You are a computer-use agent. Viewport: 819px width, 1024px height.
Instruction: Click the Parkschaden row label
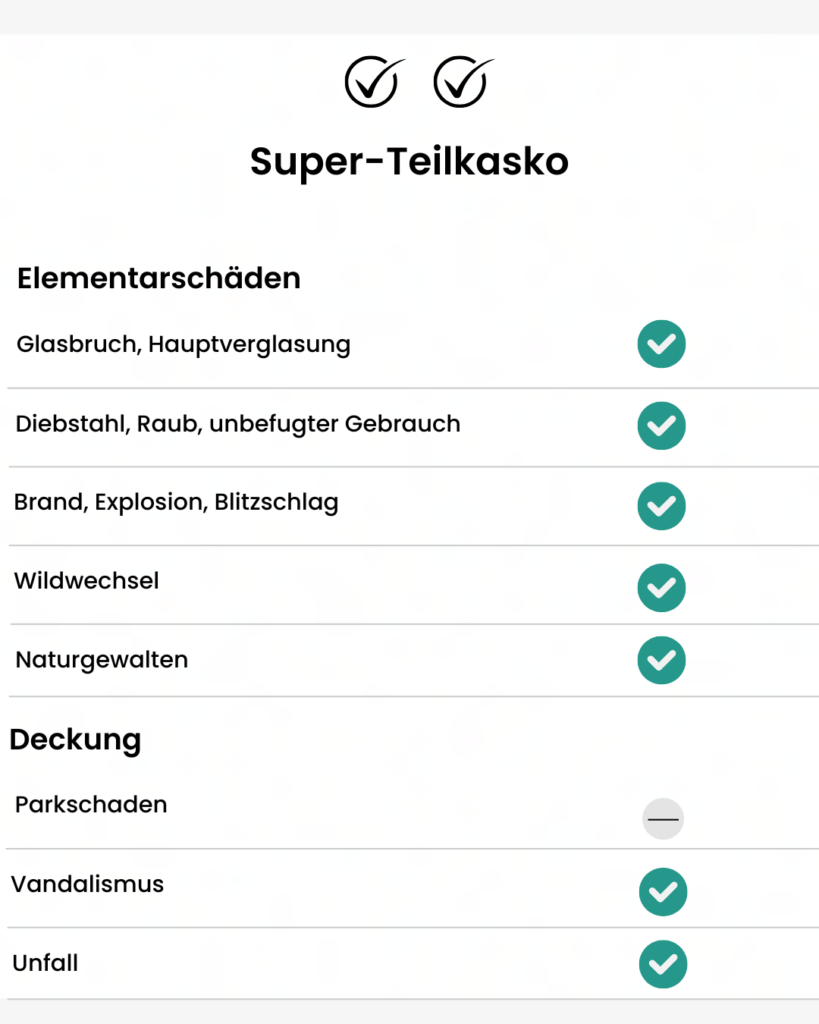[91, 805]
